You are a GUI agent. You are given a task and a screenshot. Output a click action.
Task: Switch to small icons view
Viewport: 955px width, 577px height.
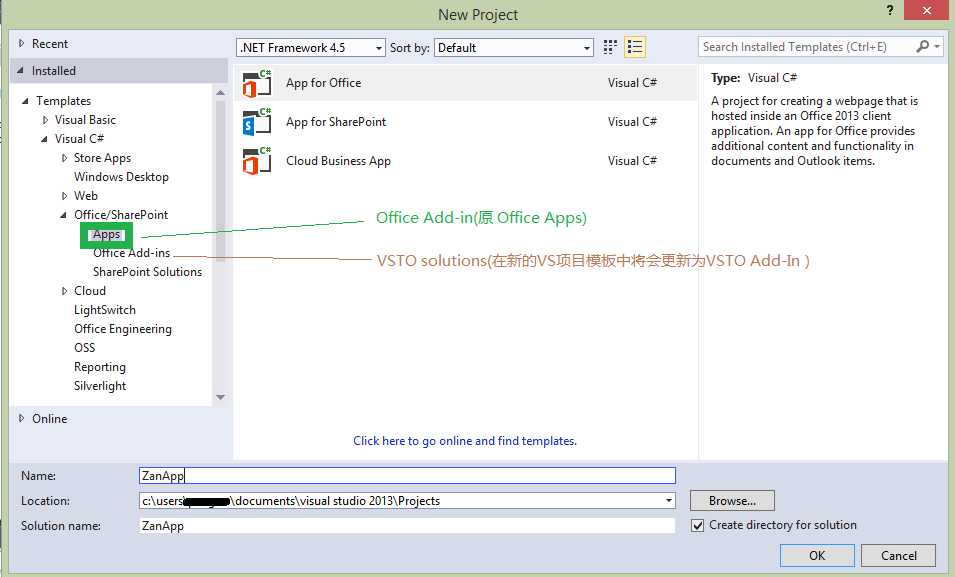(610, 47)
